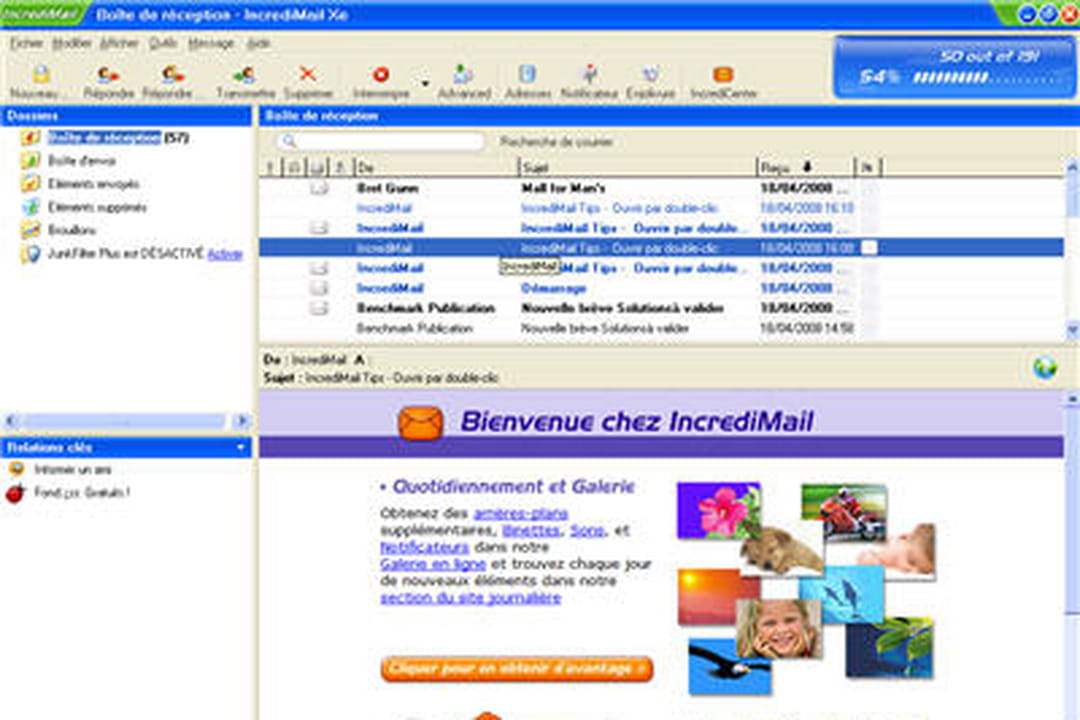This screenshot has width=1080, height=720.
Task: Click the 54% download progress panel
Action: pyautogui.click(x=955, y=67)
